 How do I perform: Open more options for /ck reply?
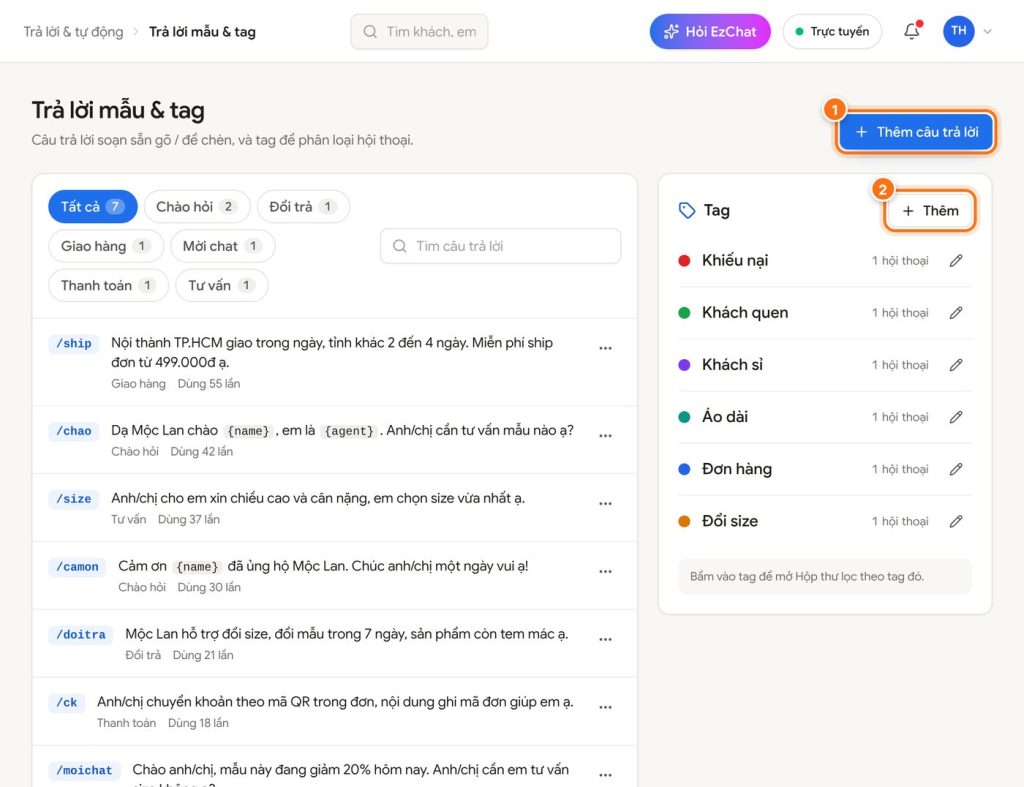click(605, 707)
